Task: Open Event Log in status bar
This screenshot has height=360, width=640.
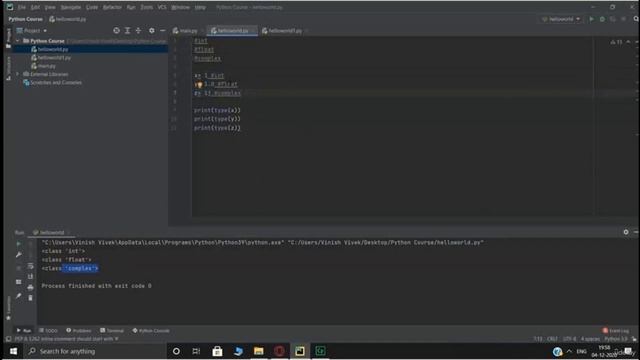Action: [616, 331]
